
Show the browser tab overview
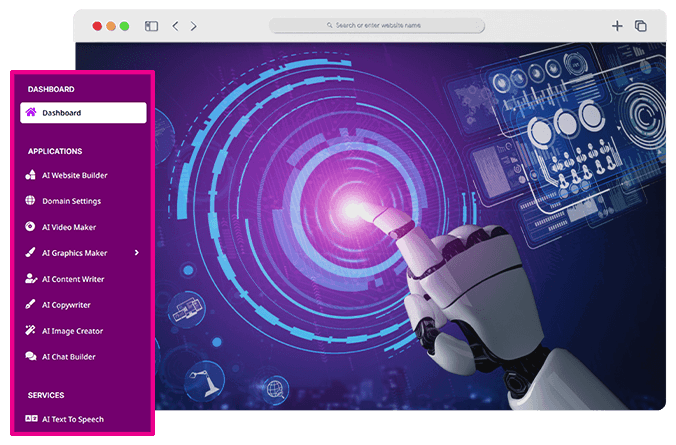(x=641, y=26)
